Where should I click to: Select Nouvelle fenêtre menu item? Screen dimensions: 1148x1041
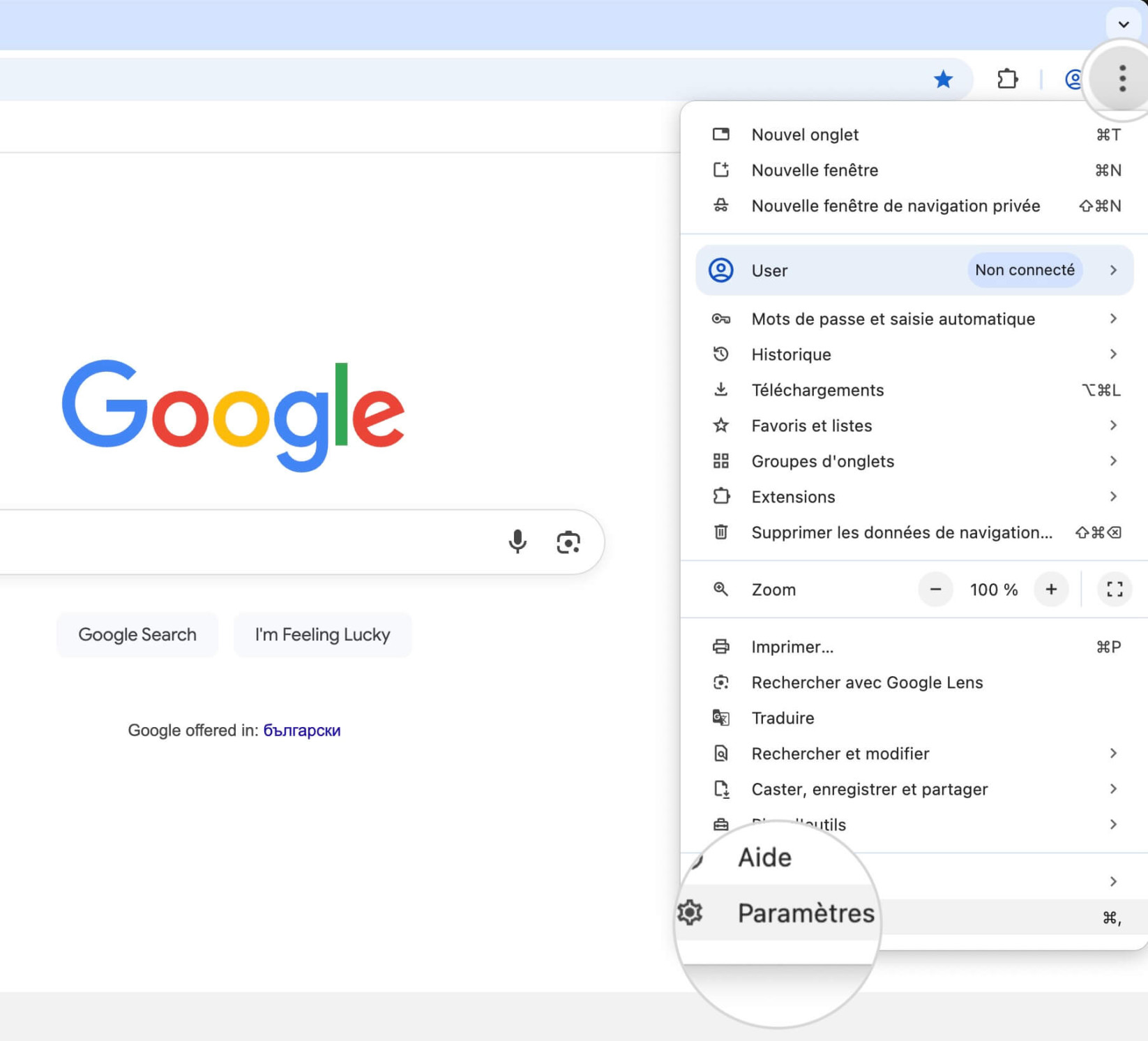(x=914, y=170)
